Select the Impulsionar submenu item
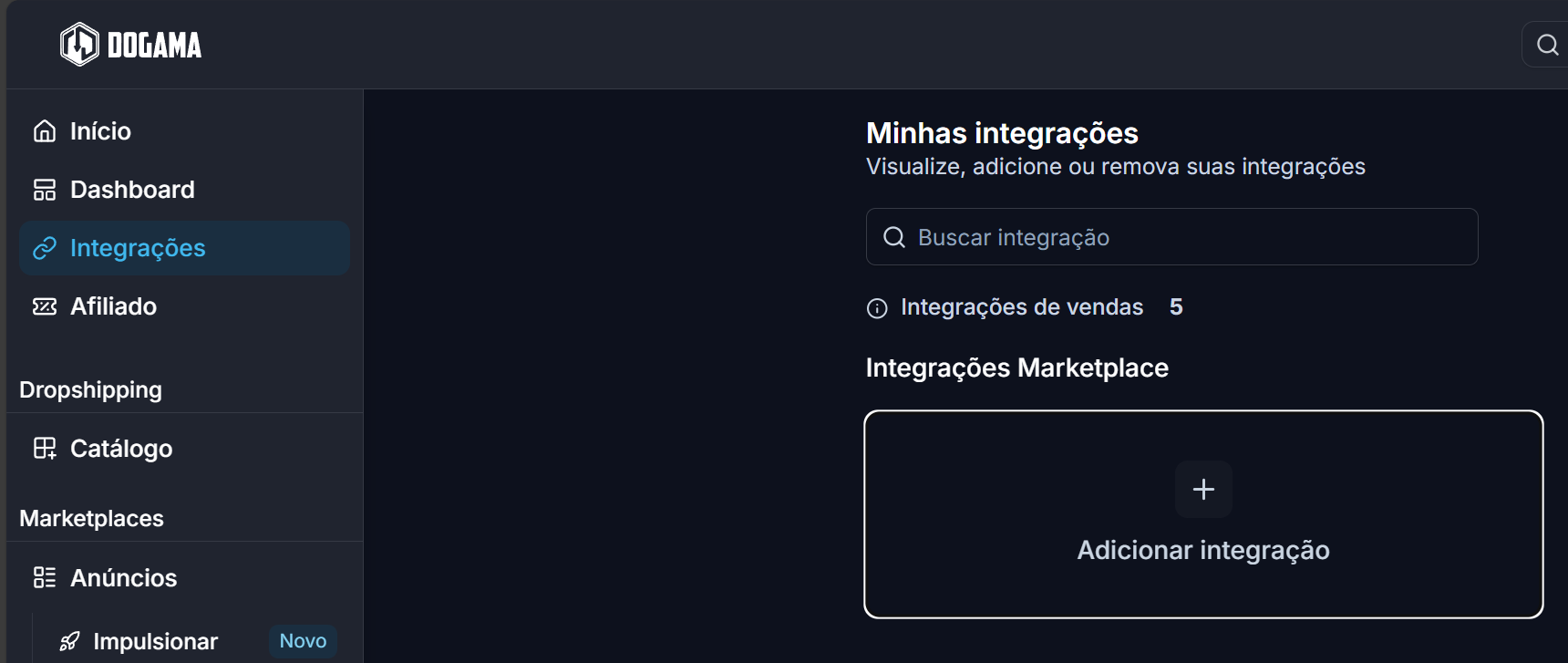 tap(155, 641)
